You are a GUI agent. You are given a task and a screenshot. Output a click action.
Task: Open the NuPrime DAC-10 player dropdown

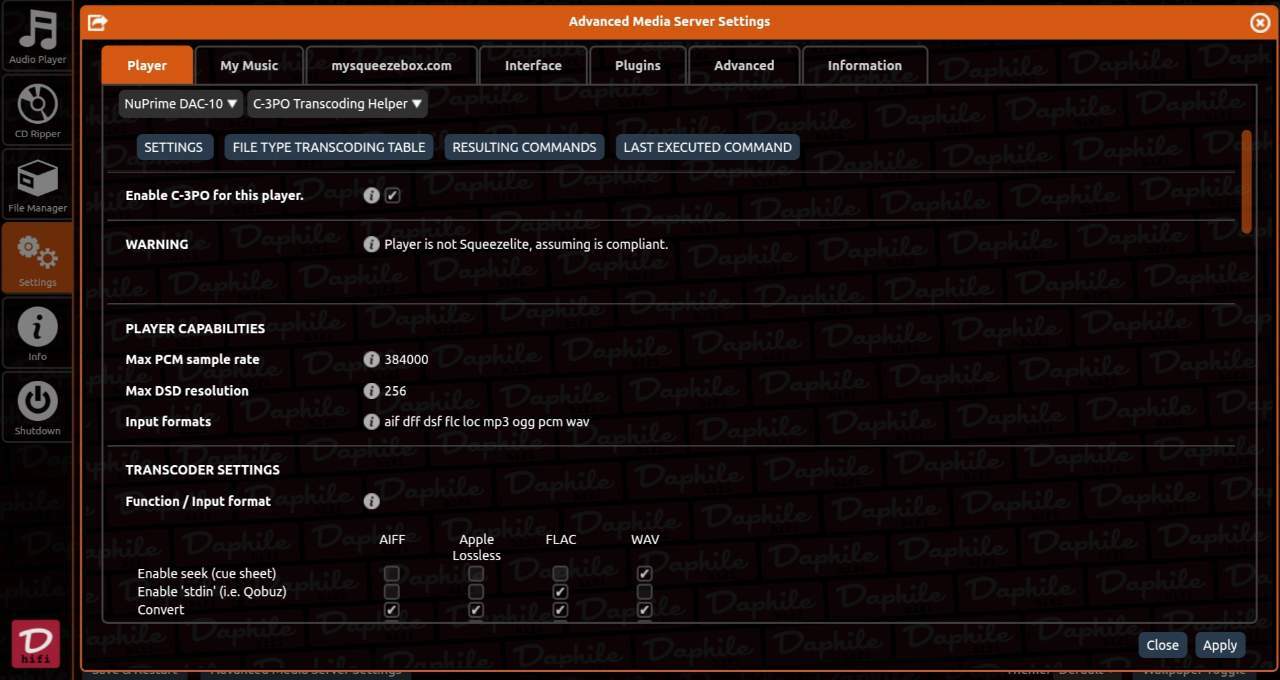point(181,103)
